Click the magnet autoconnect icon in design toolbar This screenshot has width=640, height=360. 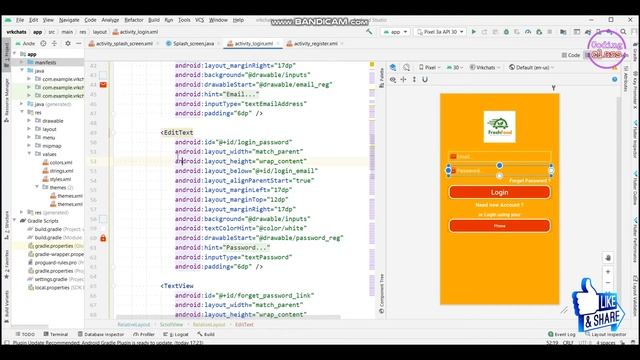coord(425,80)
